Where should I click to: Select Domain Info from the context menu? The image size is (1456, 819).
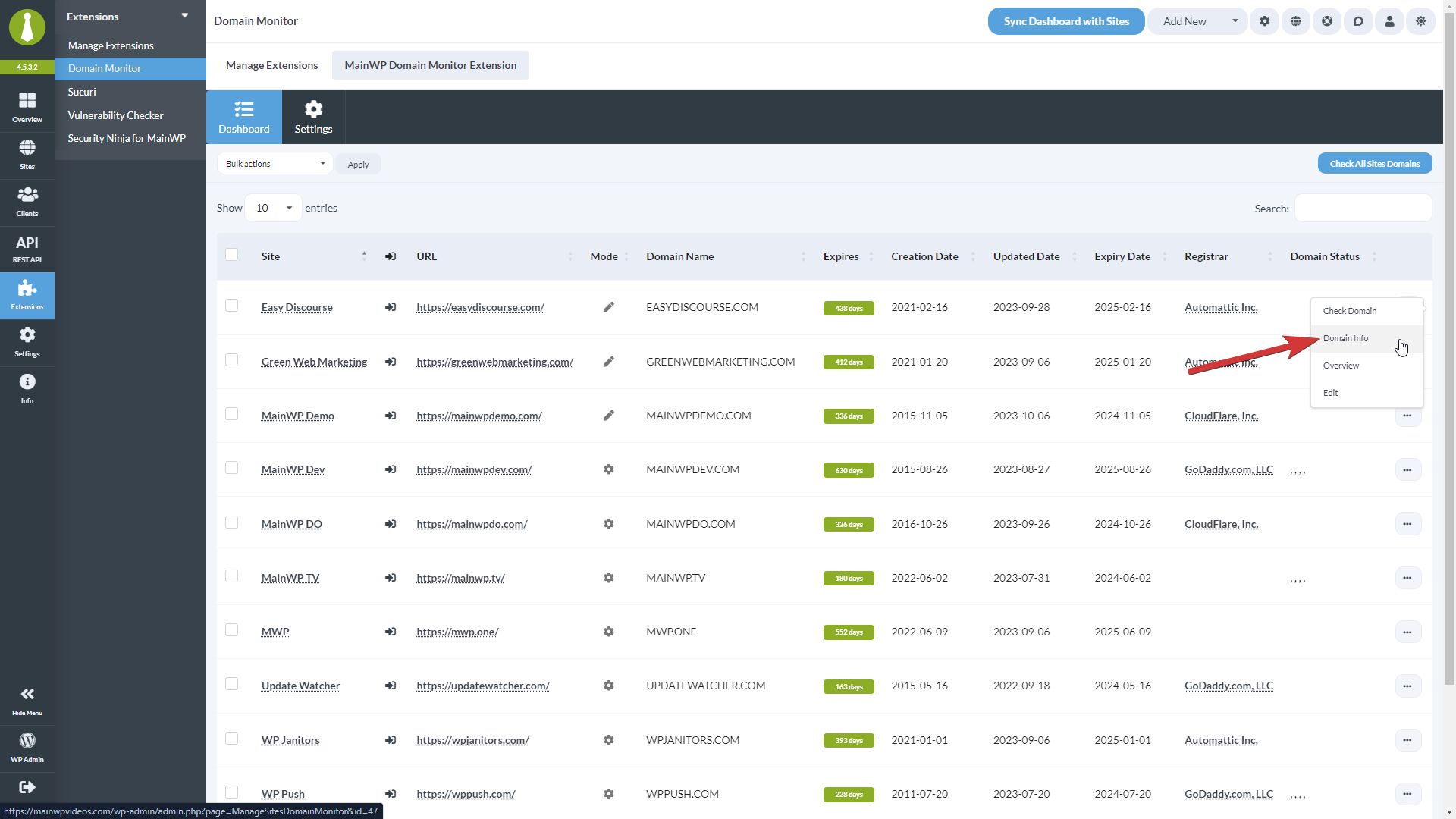pos(1346,338)
